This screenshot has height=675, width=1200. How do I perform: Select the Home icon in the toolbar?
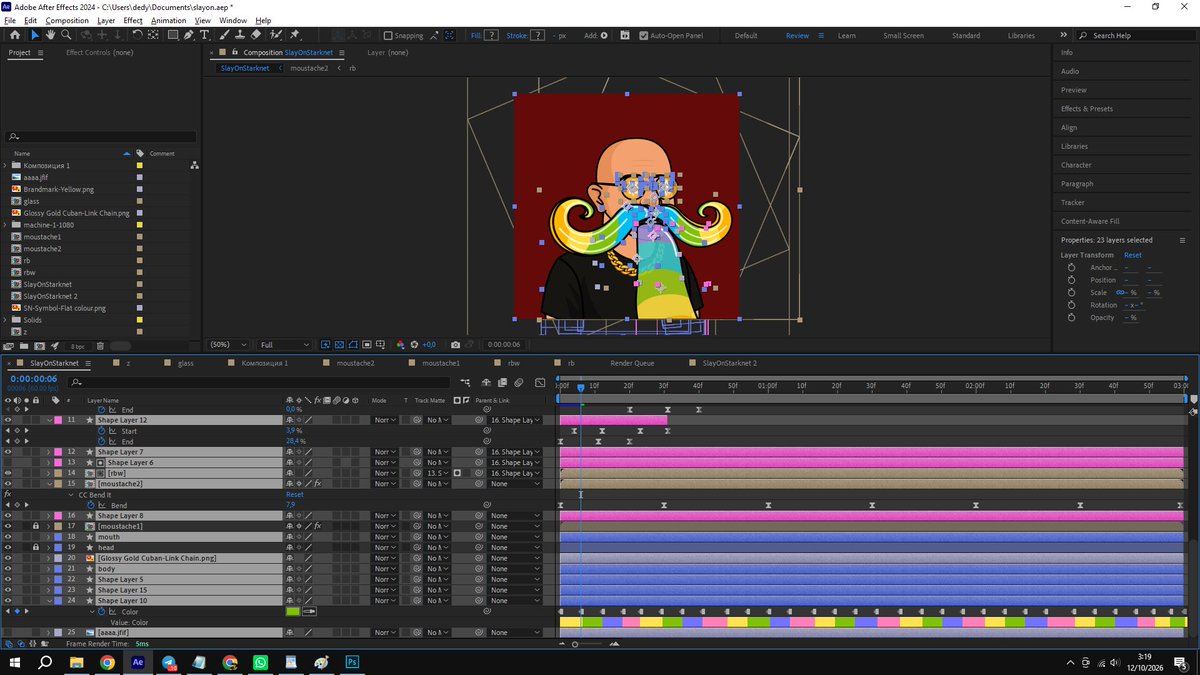15,35
